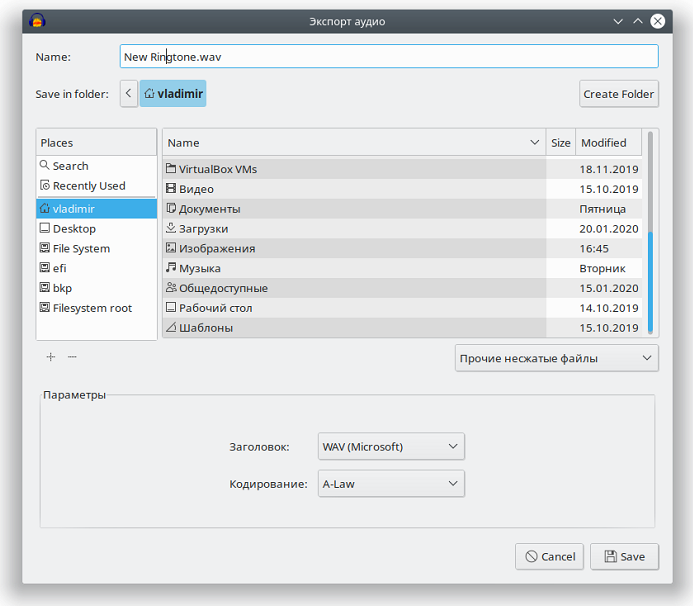
Task: Click the Name text input field
Action: [389, 57]
